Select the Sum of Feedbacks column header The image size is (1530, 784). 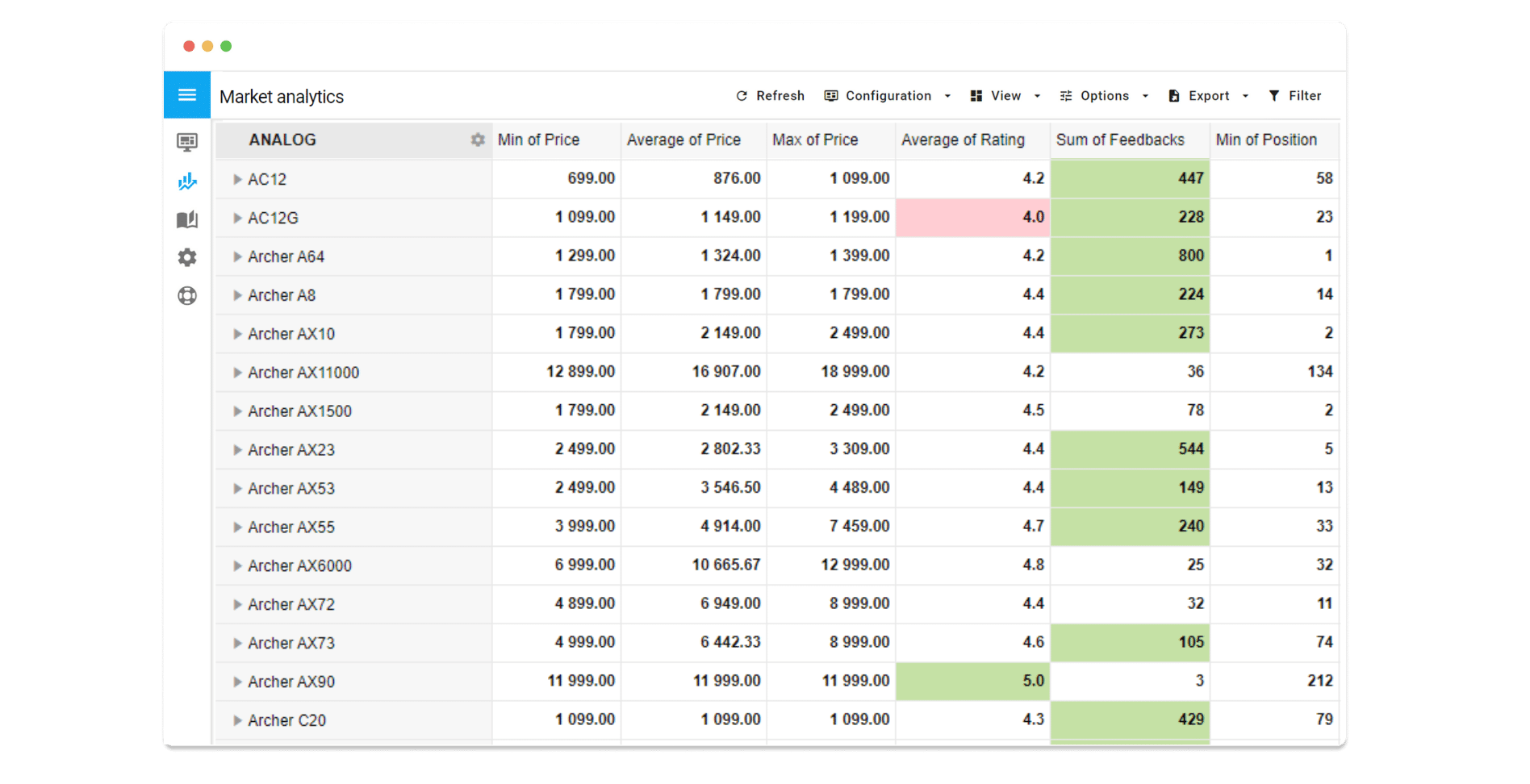tap(1120, 140)
